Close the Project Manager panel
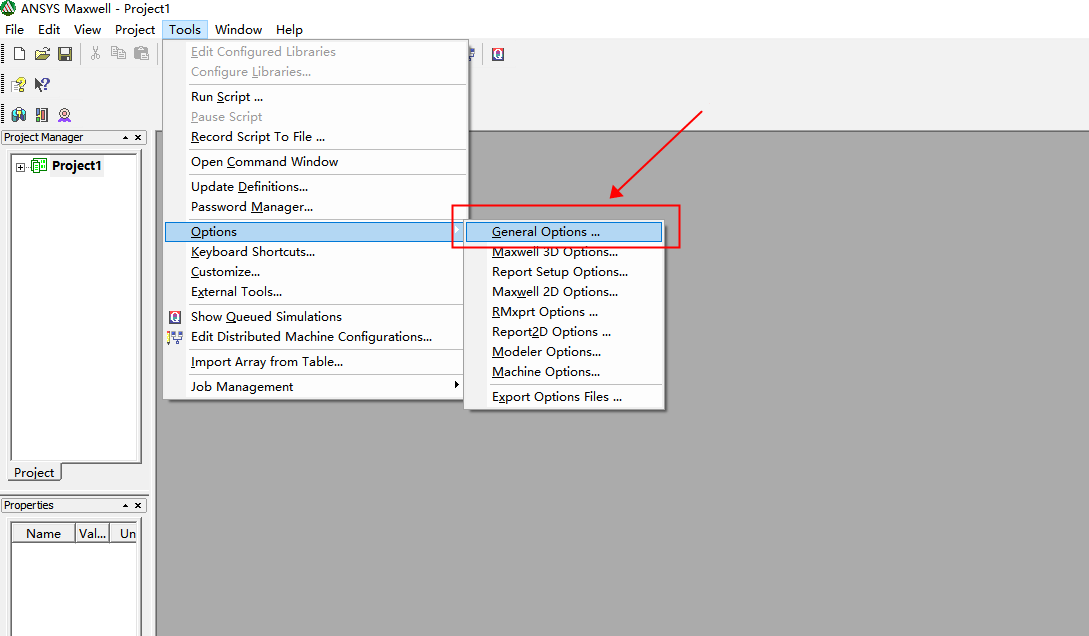Screen dimensions: 1089x636 [138, 138]
